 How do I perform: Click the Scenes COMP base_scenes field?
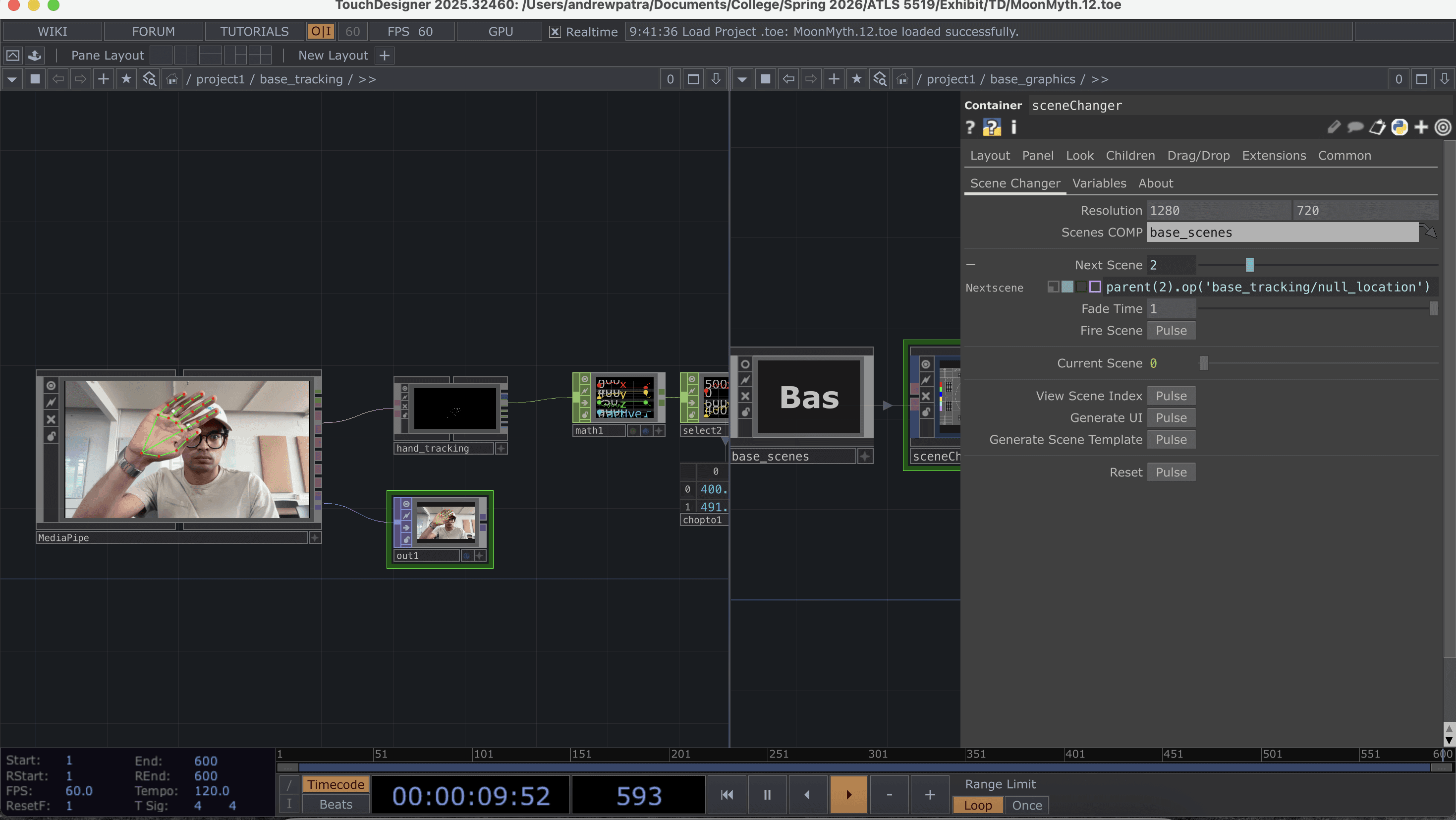(x=1282, y=233)
